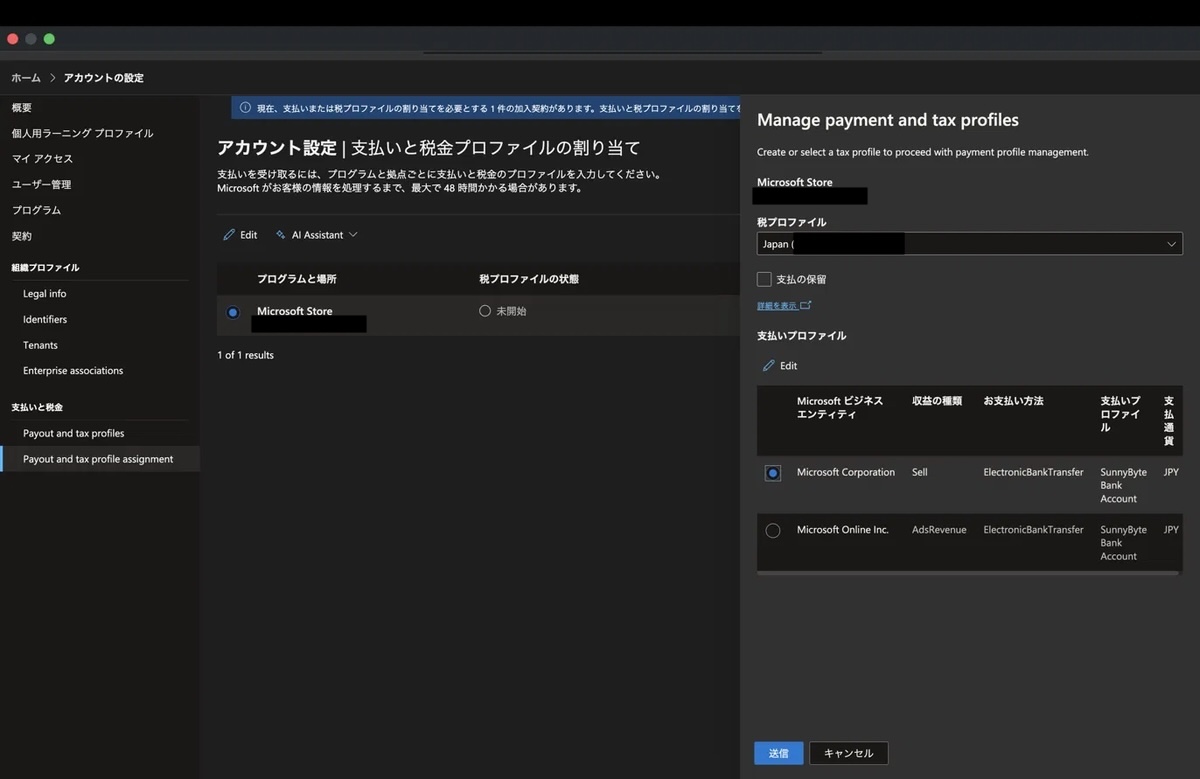Click 税プロファイルの状態 column header

click(x=529, y=279)
